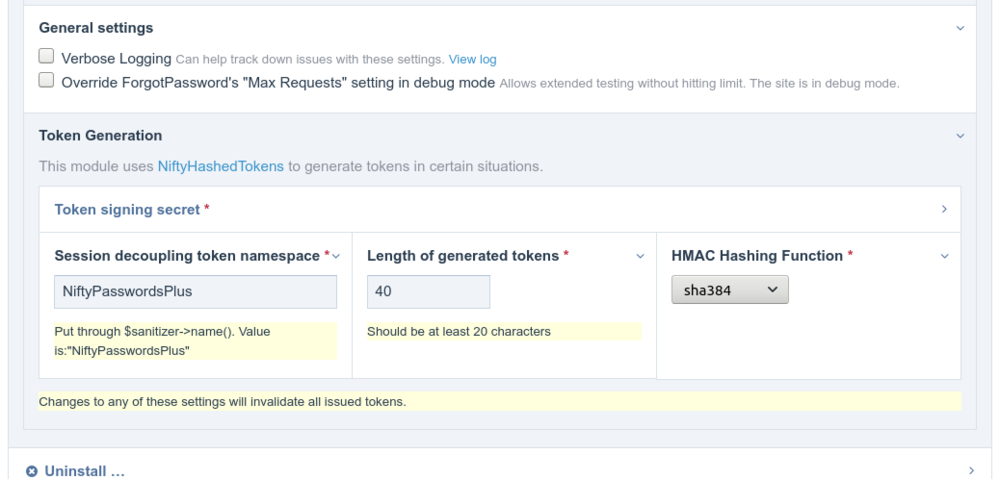Image resolution: width=1000 pixels, height=479 pixels.
Task: Toggle Override ForgotPassword Max Requests checkbox
Action: 46,82
